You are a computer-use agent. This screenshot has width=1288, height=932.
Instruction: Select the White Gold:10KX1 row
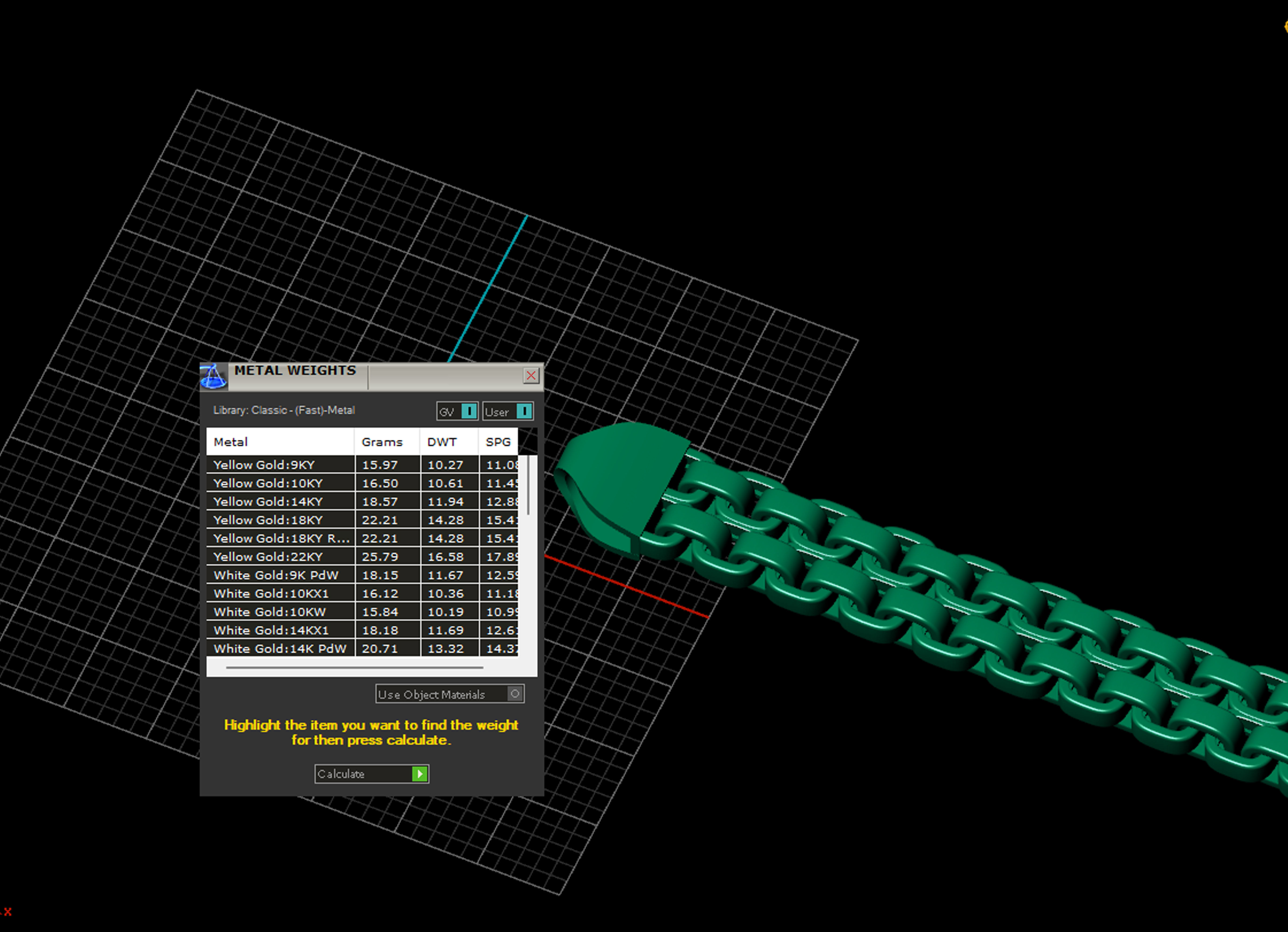coord(362,593)
